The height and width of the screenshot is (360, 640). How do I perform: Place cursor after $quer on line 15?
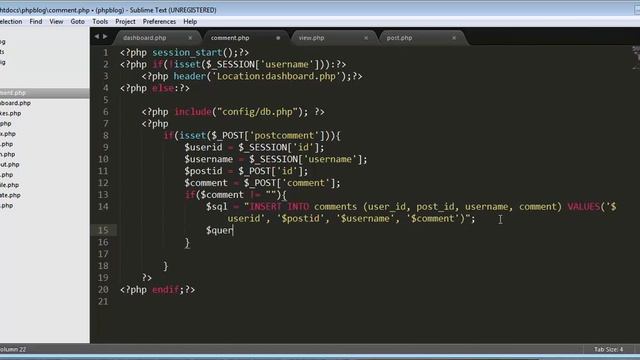click(x=233, y=230)
